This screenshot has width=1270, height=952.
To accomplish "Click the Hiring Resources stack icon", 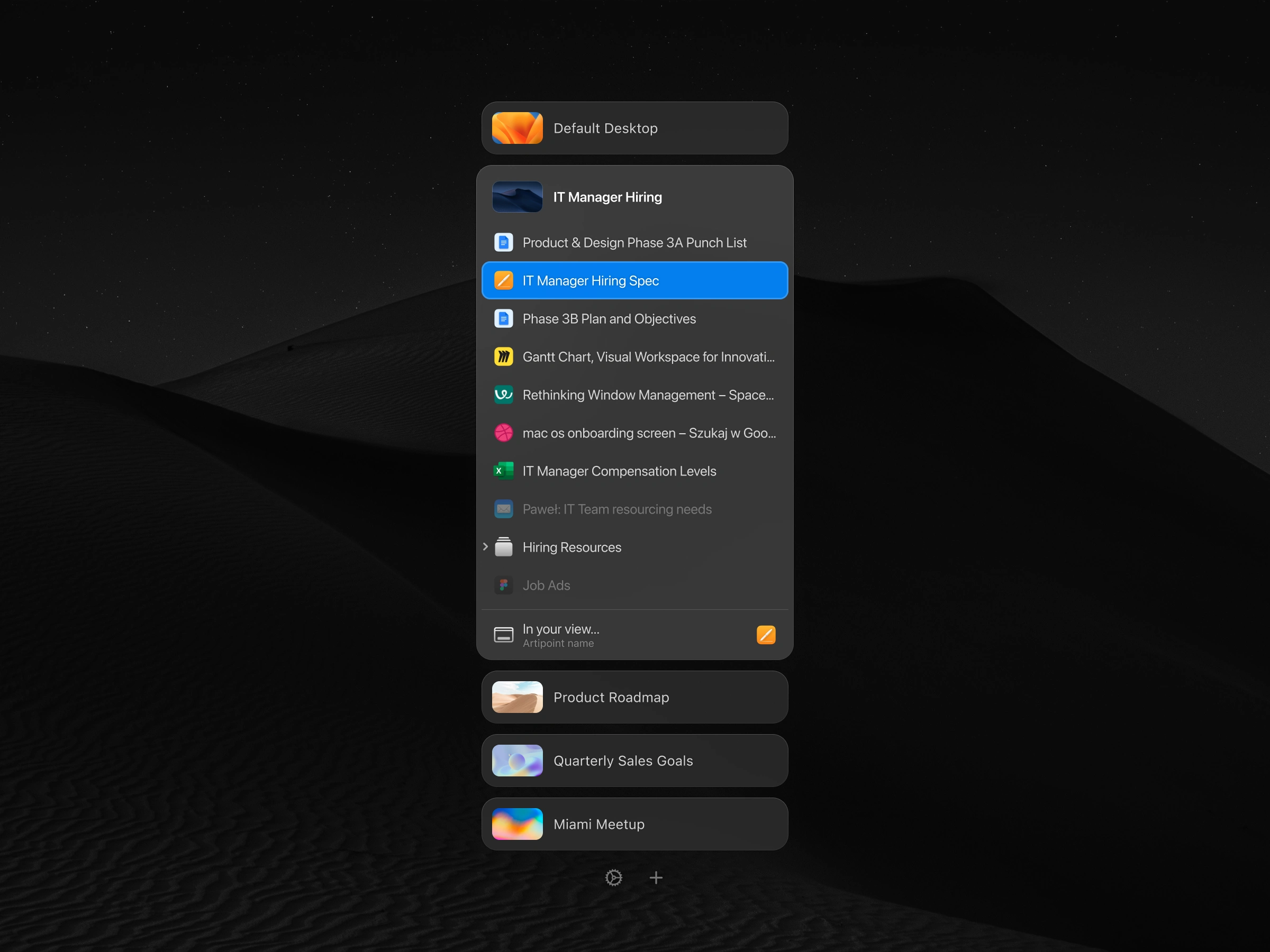I will (504, 547).
